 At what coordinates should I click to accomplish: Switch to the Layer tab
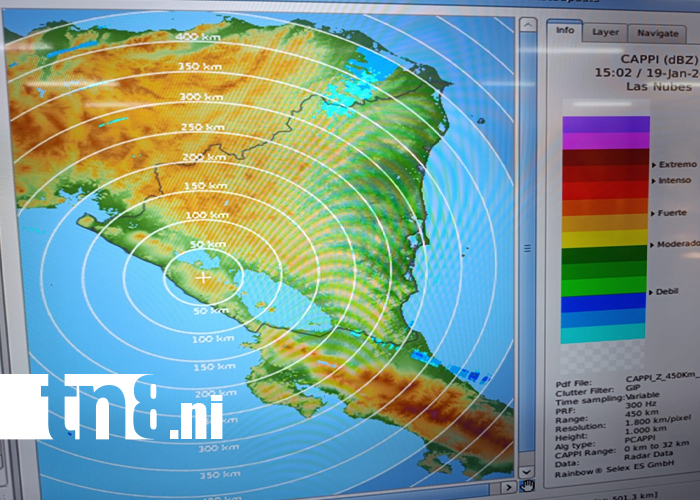click(x=605, y=33)
